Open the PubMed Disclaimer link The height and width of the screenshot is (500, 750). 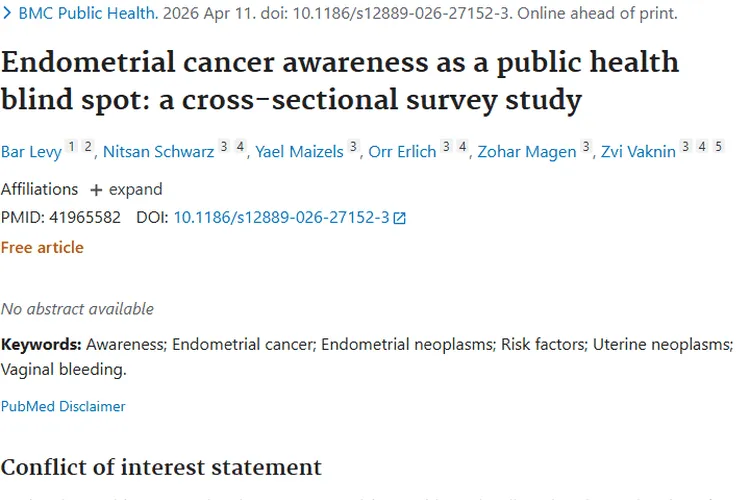[63, 406]
